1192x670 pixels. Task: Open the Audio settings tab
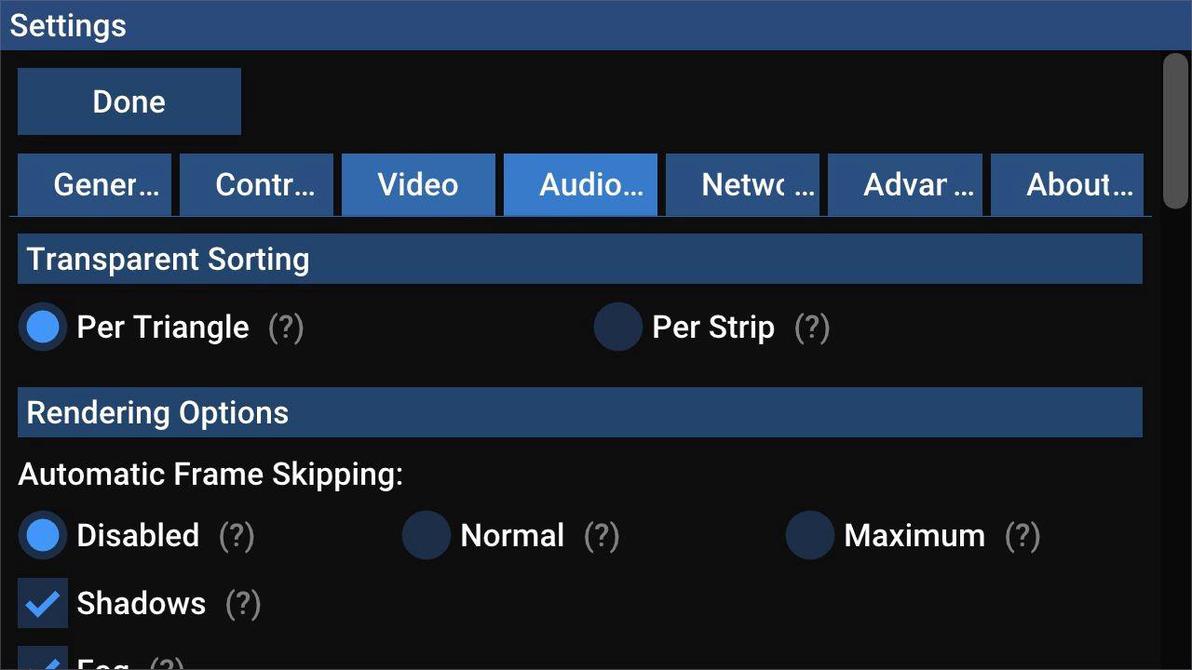(580, 183)
